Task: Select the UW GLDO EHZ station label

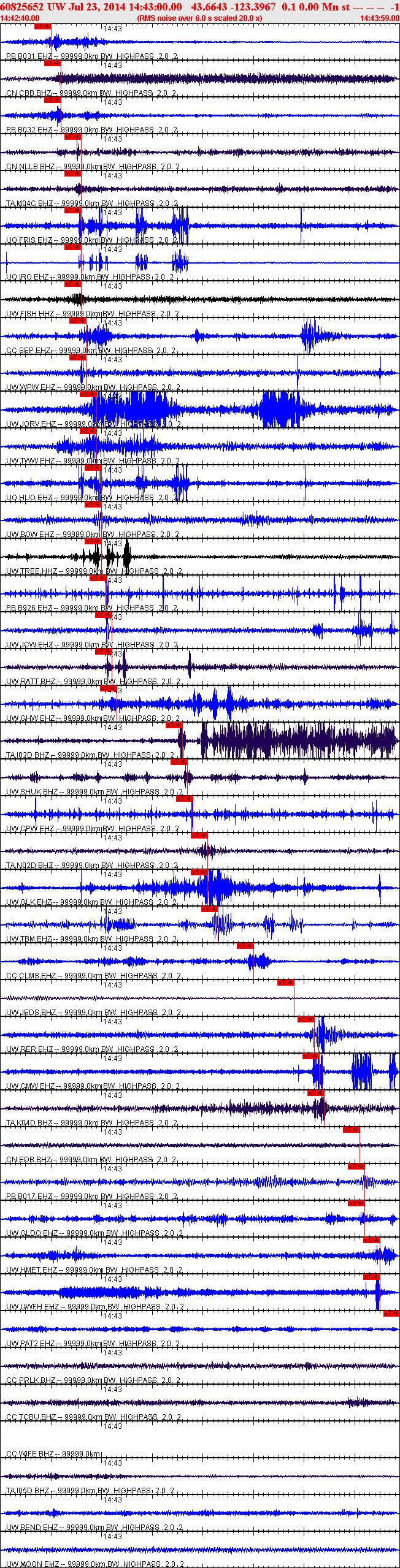Action: (x=94, y=1233)
